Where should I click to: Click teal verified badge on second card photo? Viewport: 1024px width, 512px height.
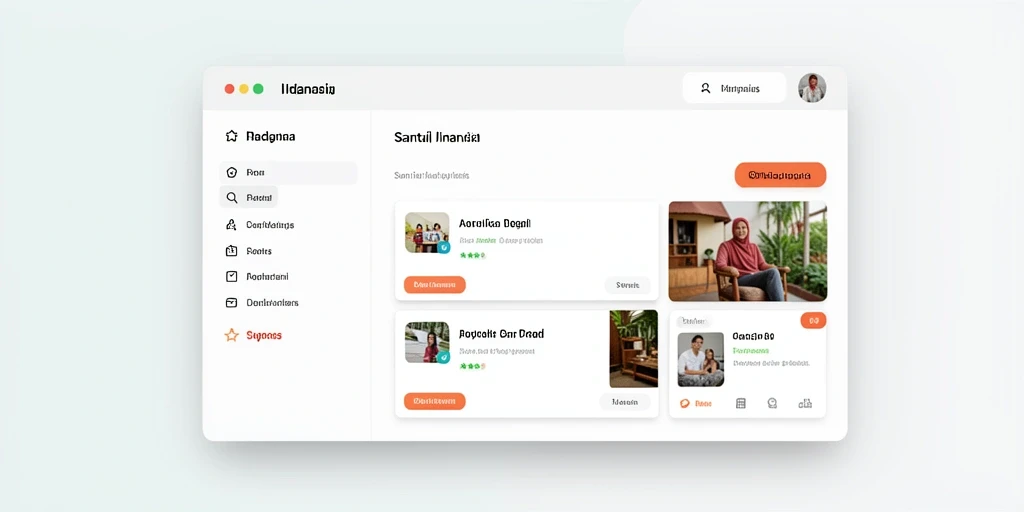(x=443, y=357)
